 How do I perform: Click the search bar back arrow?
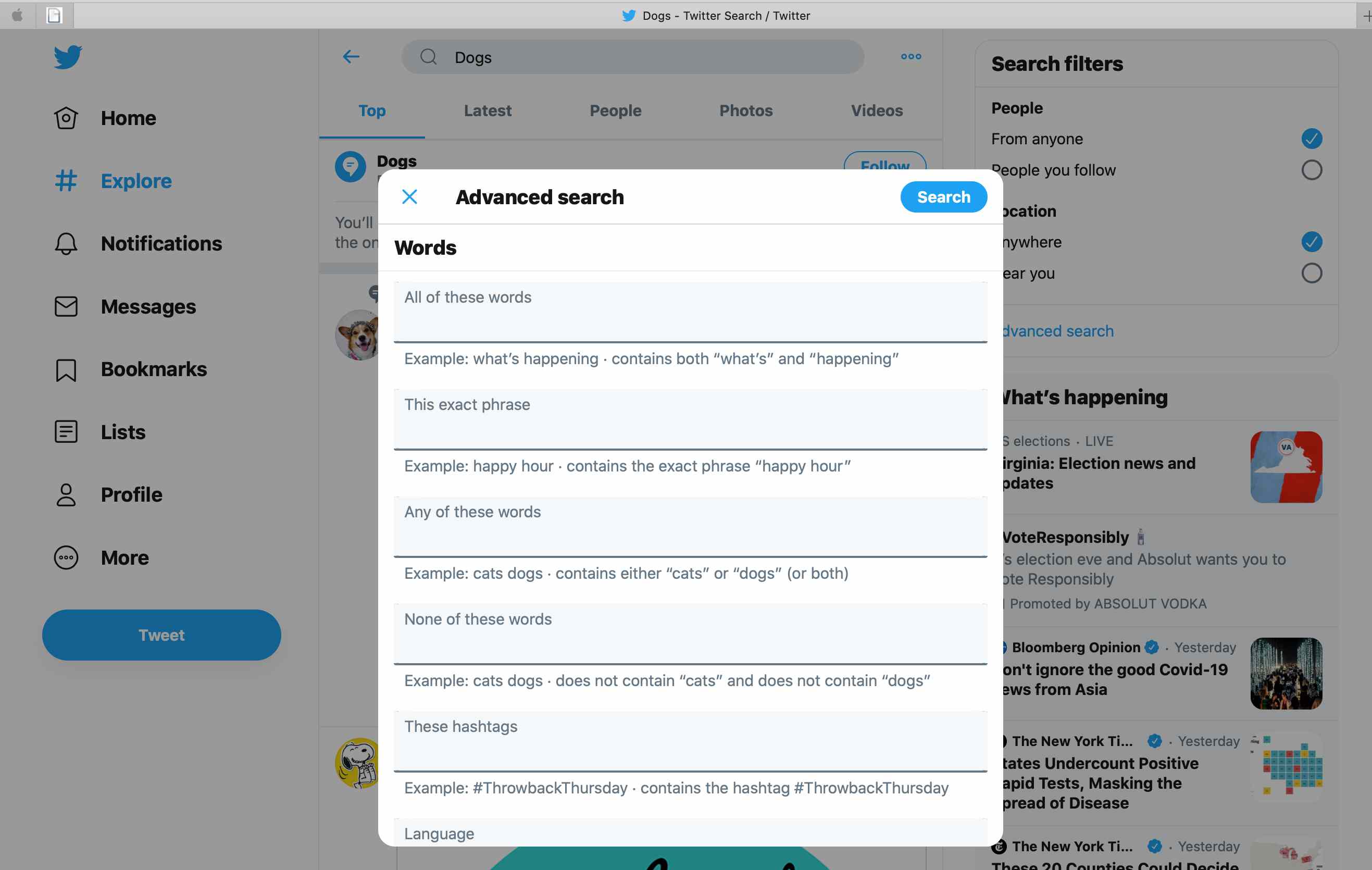(352, 56)
